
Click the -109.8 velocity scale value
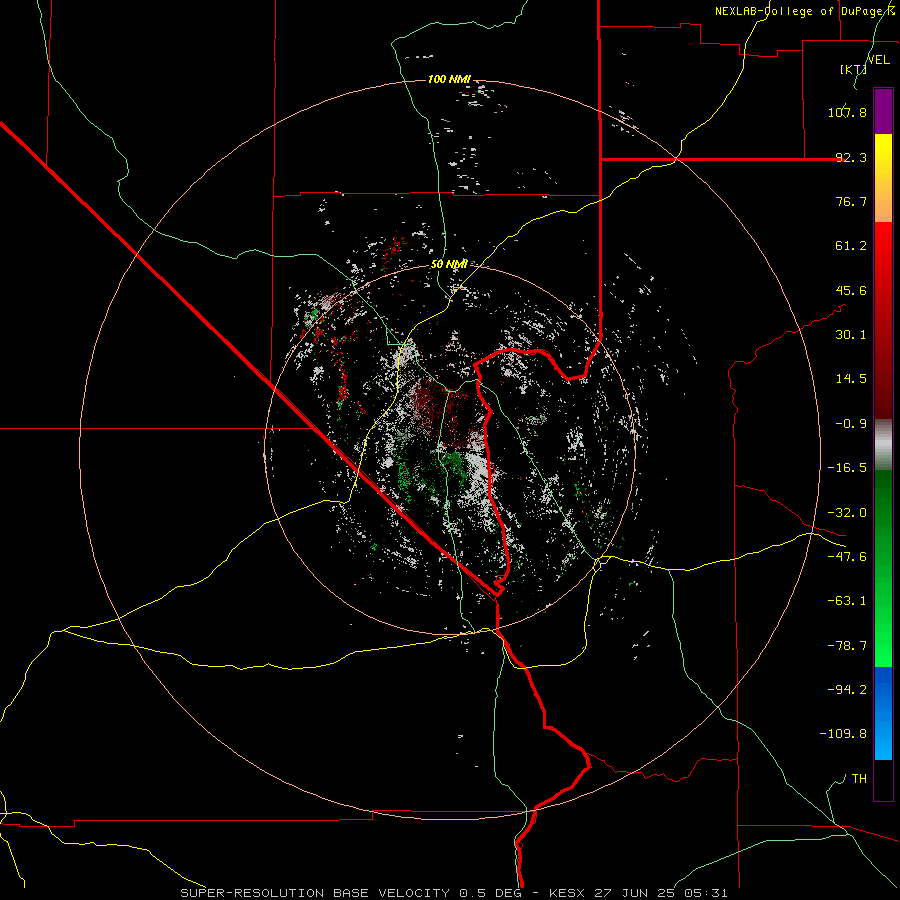pos(843,734)
